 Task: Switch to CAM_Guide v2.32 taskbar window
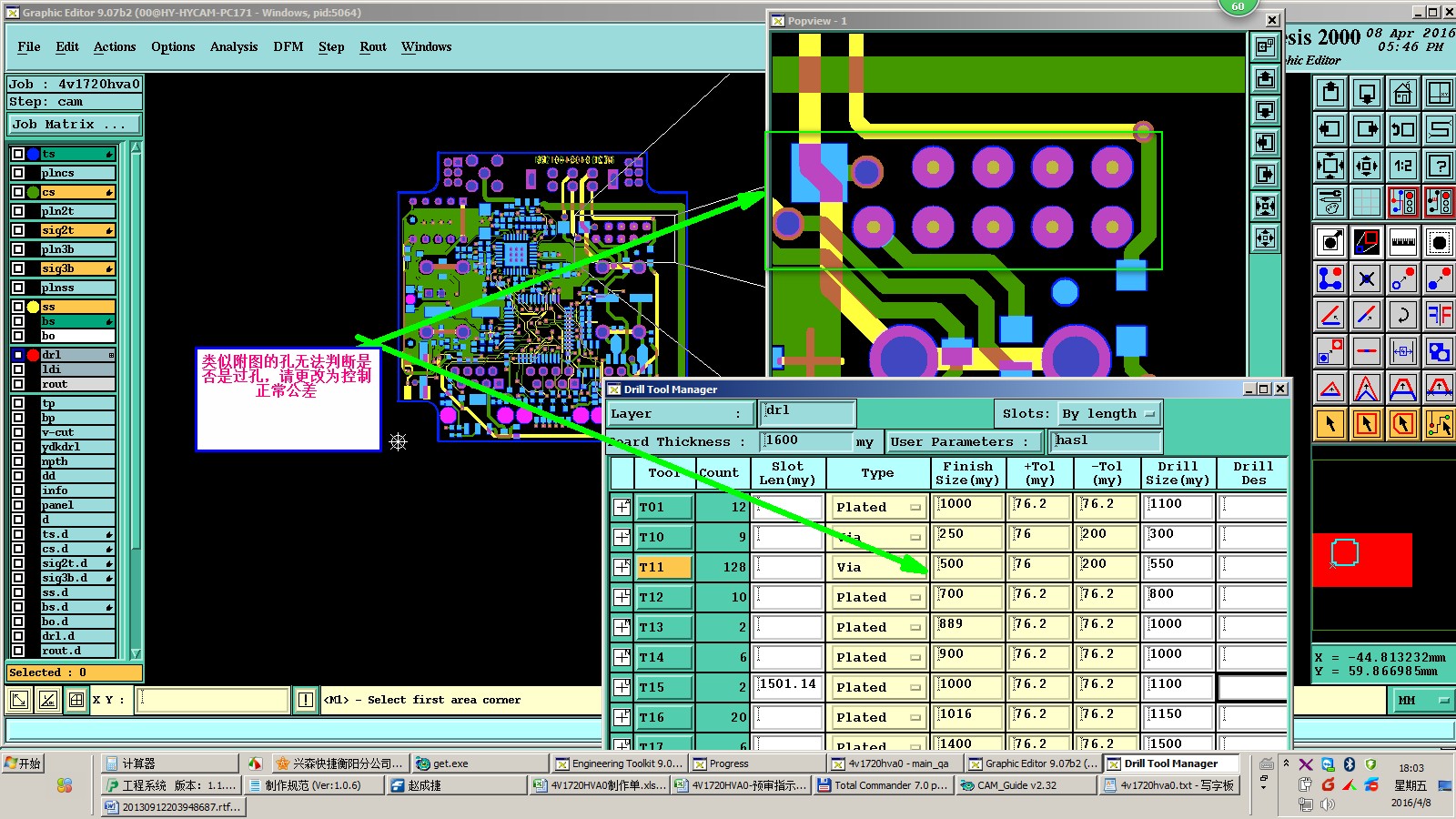point(1025,785)
